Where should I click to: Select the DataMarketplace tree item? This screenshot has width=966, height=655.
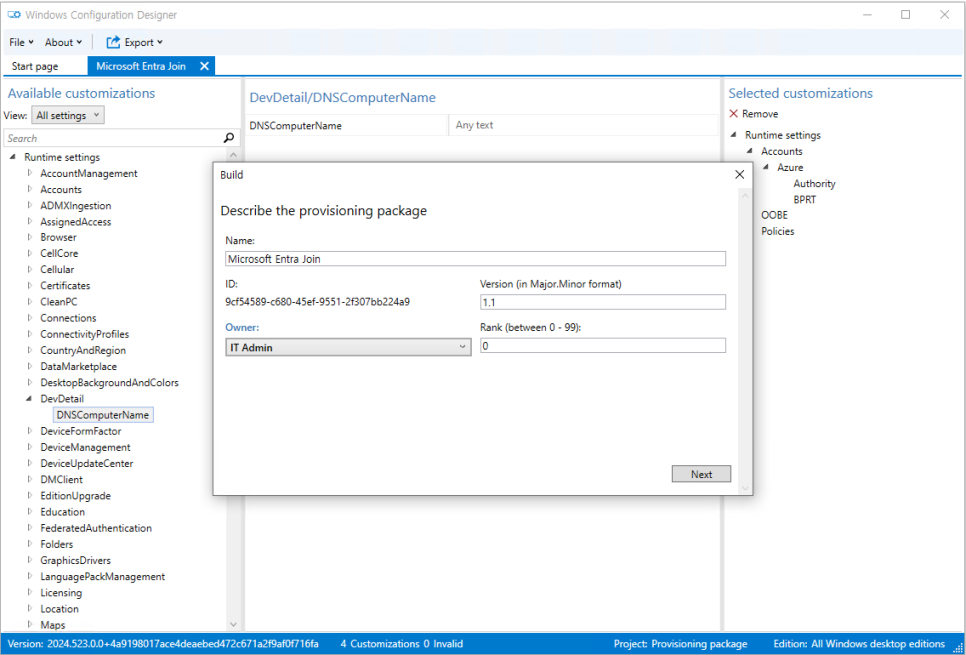click(x=78, y=366)
